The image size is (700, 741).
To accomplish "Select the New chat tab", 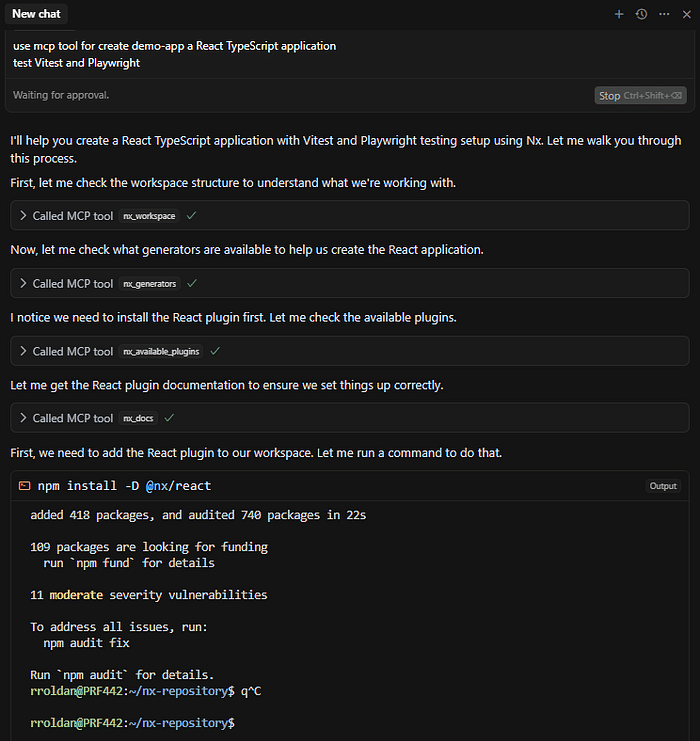I will [x=36, y=14].
